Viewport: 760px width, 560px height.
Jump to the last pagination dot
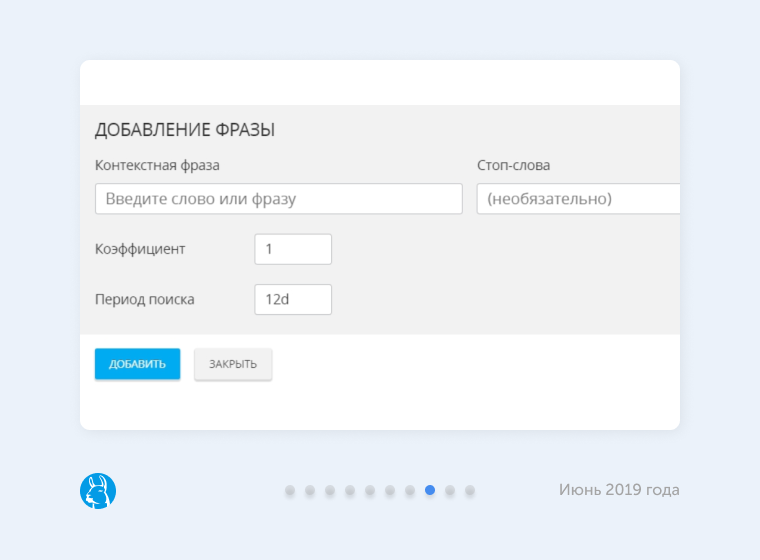pos(470,490)
